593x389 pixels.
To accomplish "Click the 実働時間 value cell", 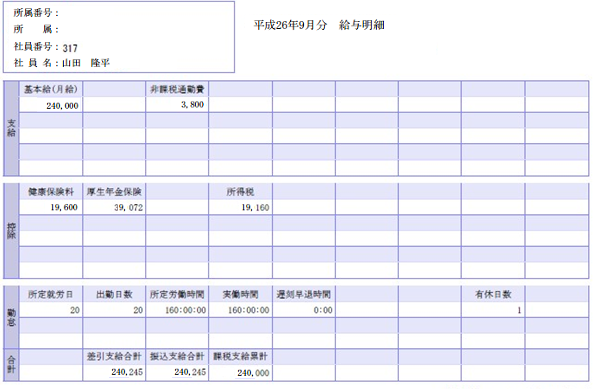I will tap(241, 310).
